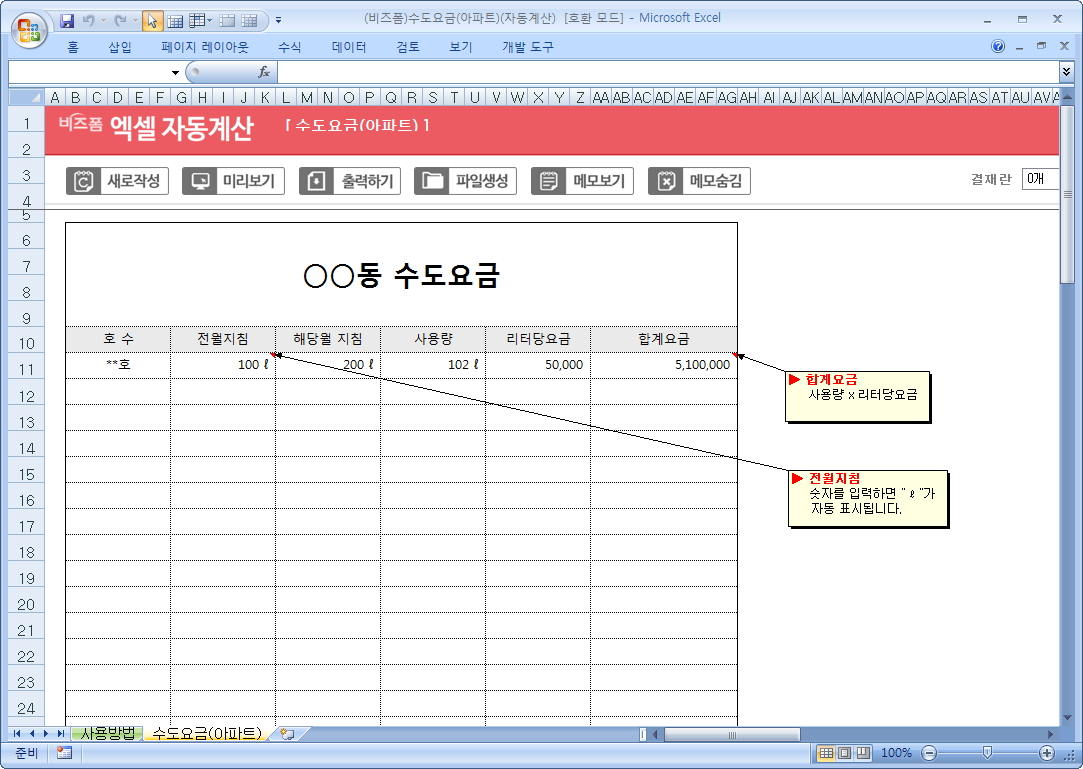
Task: Switch to the 사용방법 sheet tab
Action: click(108, 733)
